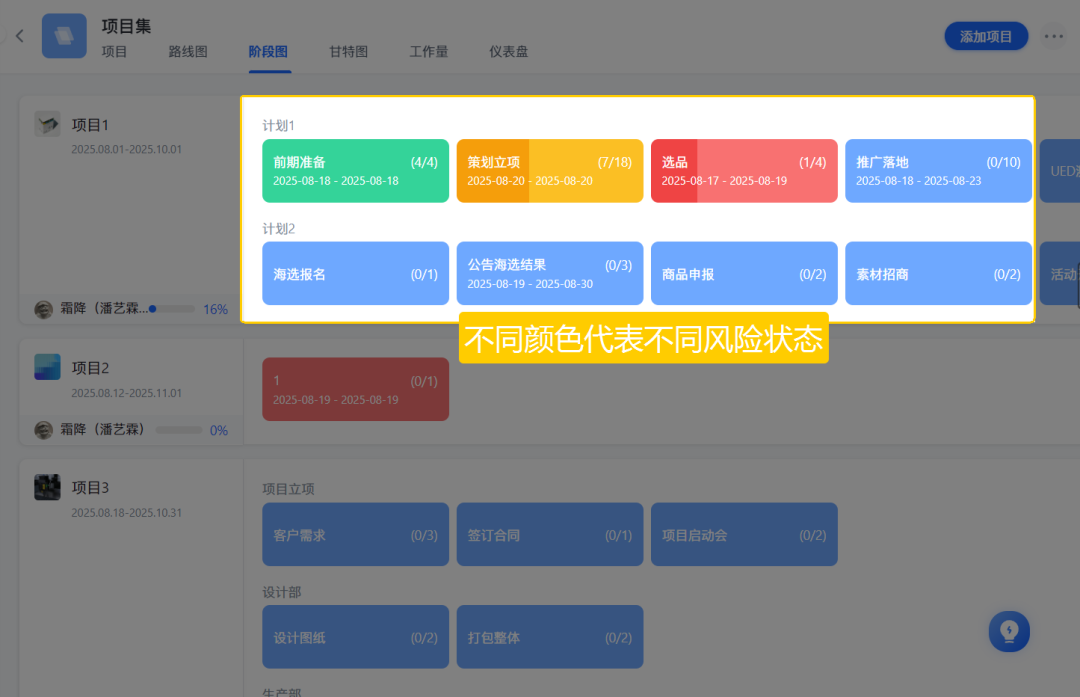Viewport: 1080px width, 697px height.
Task: Open the green 前期准备 stage card
Action: tap(355, 171)
